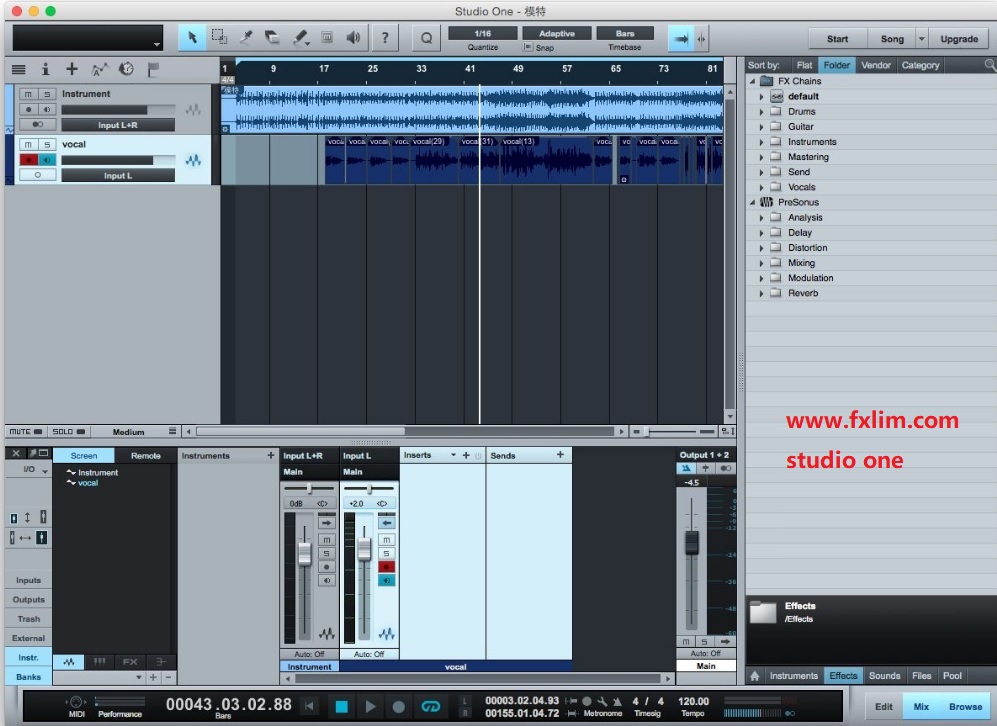Open the question mark help tool

coord(385,38)
